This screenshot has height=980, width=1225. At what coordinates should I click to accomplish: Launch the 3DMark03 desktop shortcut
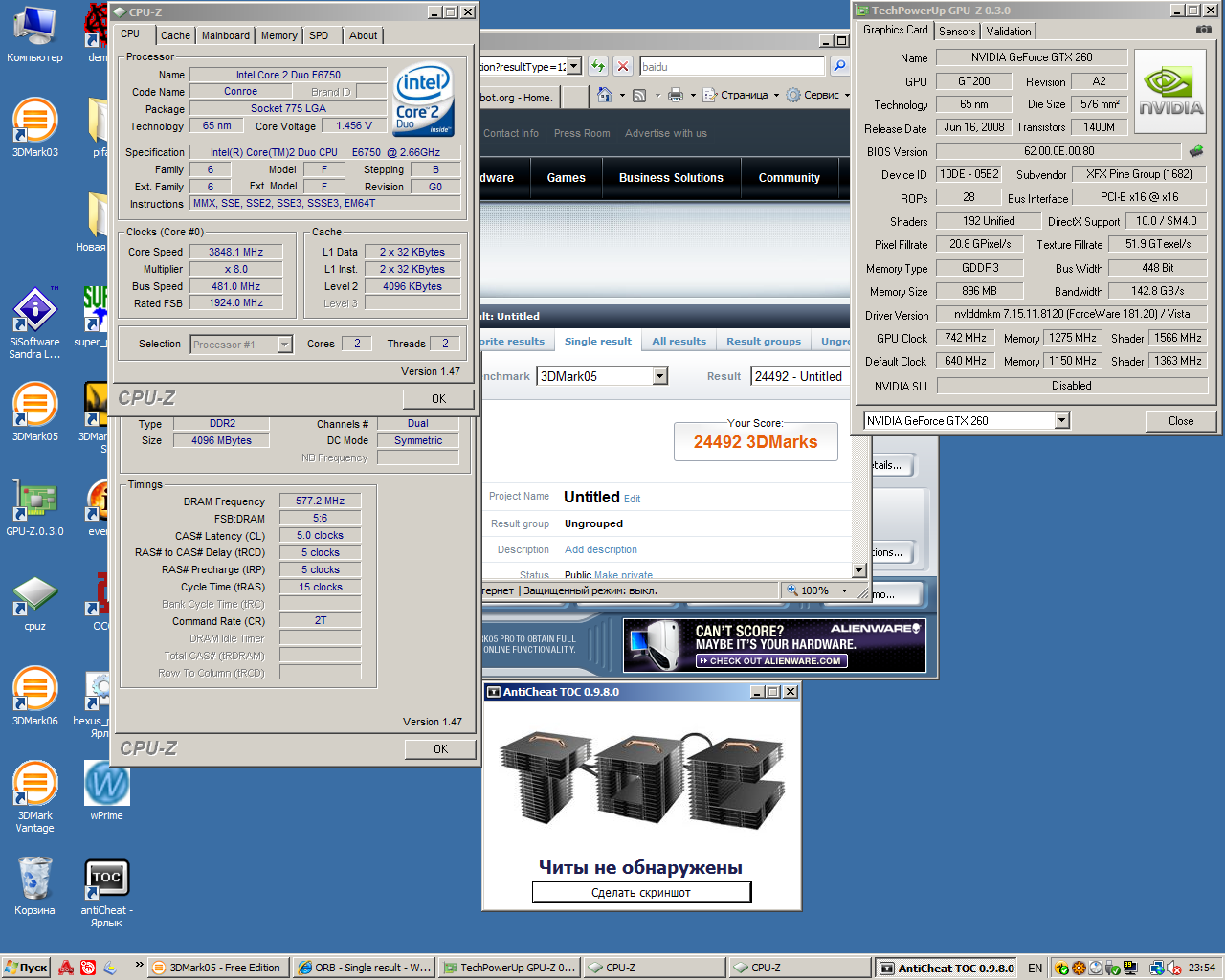(34, 126)
